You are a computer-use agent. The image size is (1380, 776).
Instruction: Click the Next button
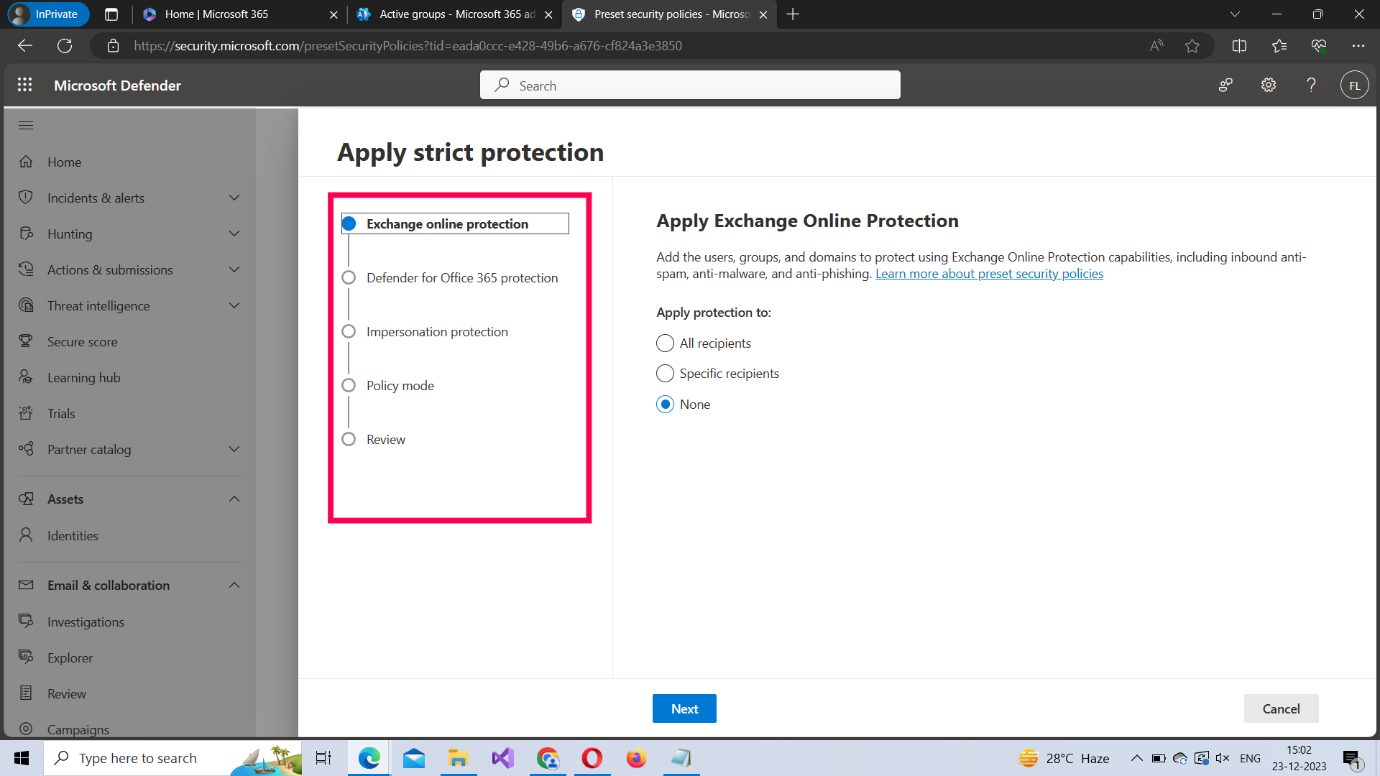coord(684,708)
